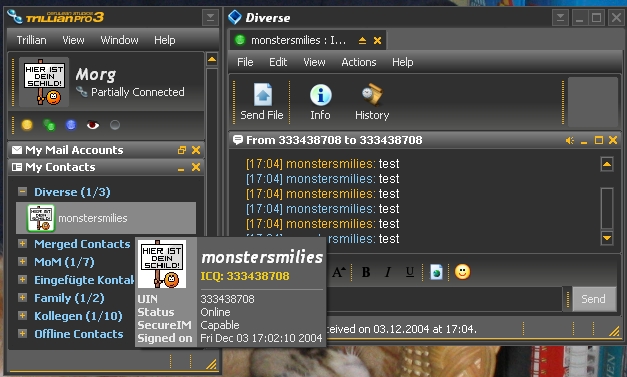Expand the Offline Contacts group

point(22,333)
